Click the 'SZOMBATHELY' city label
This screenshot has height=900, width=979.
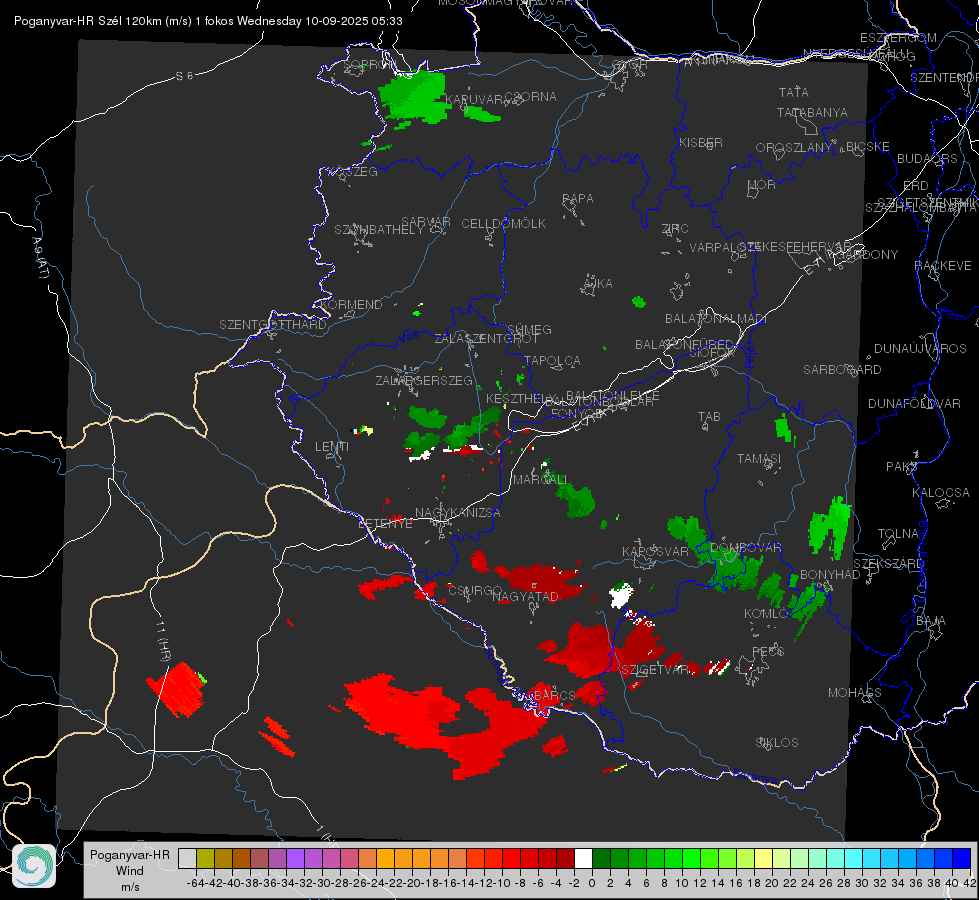click(x=379, y=230)
